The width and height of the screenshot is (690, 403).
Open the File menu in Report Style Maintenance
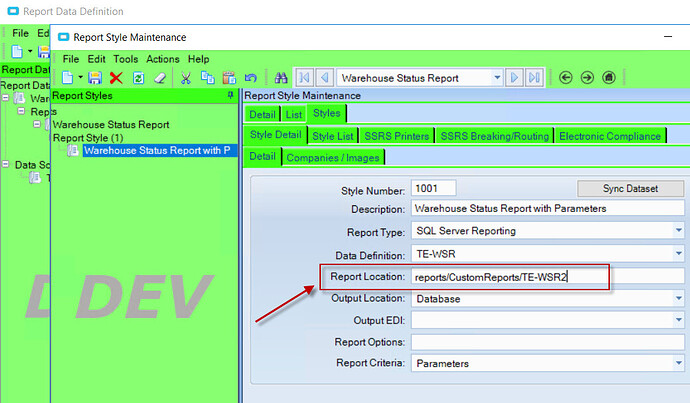[x=70, y=59]
